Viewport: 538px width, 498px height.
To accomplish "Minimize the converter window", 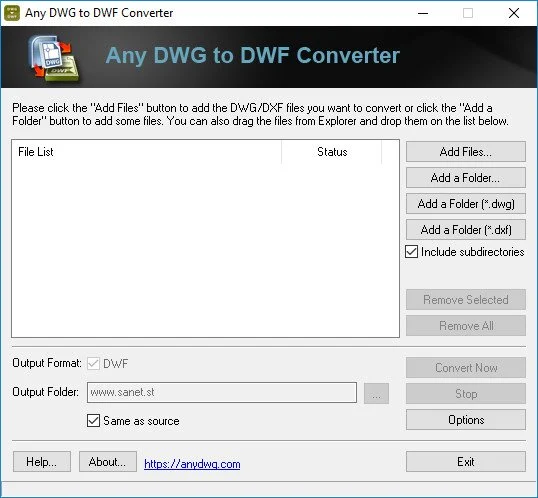I will 423,13.
